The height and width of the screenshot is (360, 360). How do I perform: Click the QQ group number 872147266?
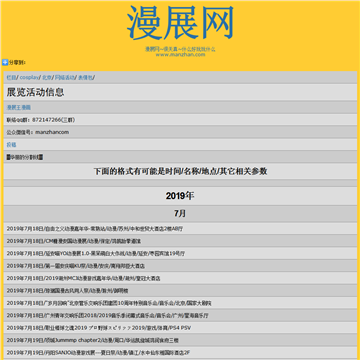[x=47, y=120]
